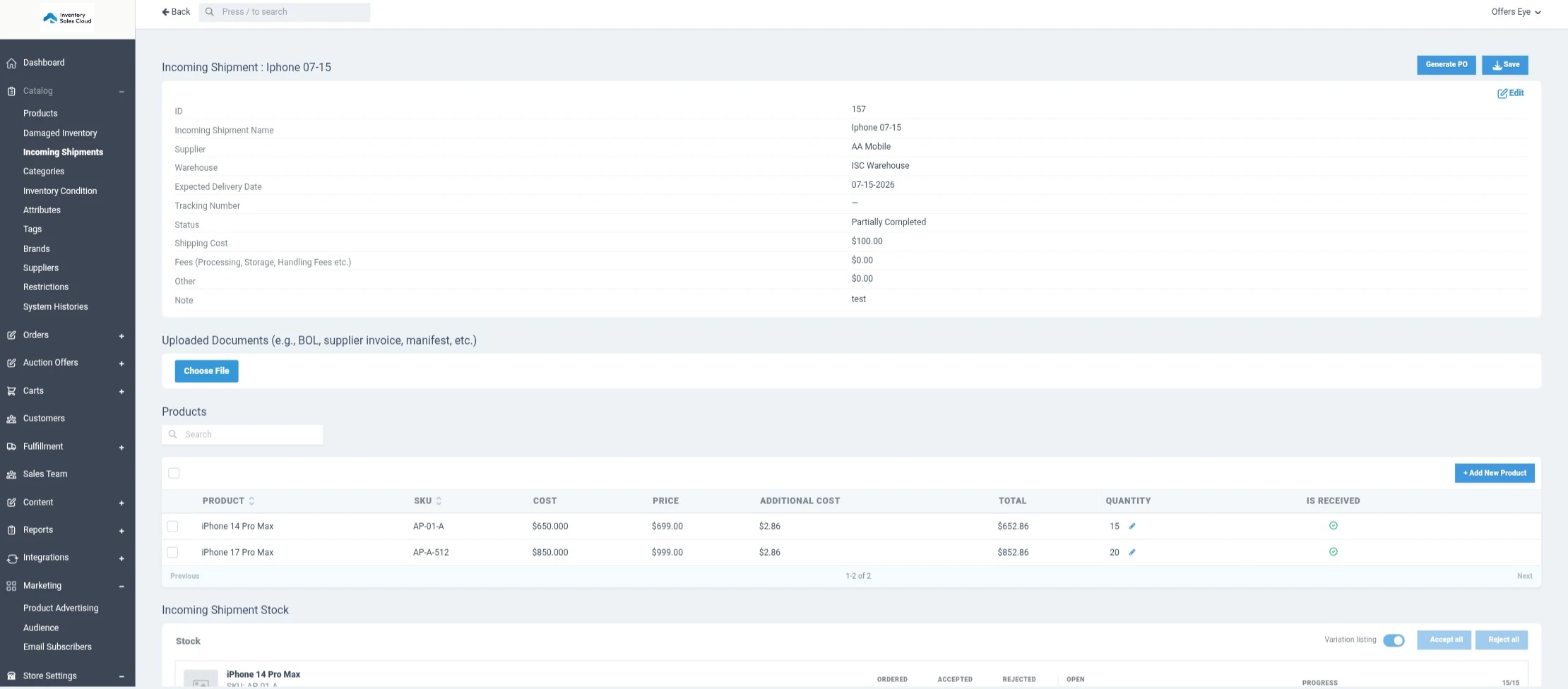Focus the Press / to search field

point(285,12)
